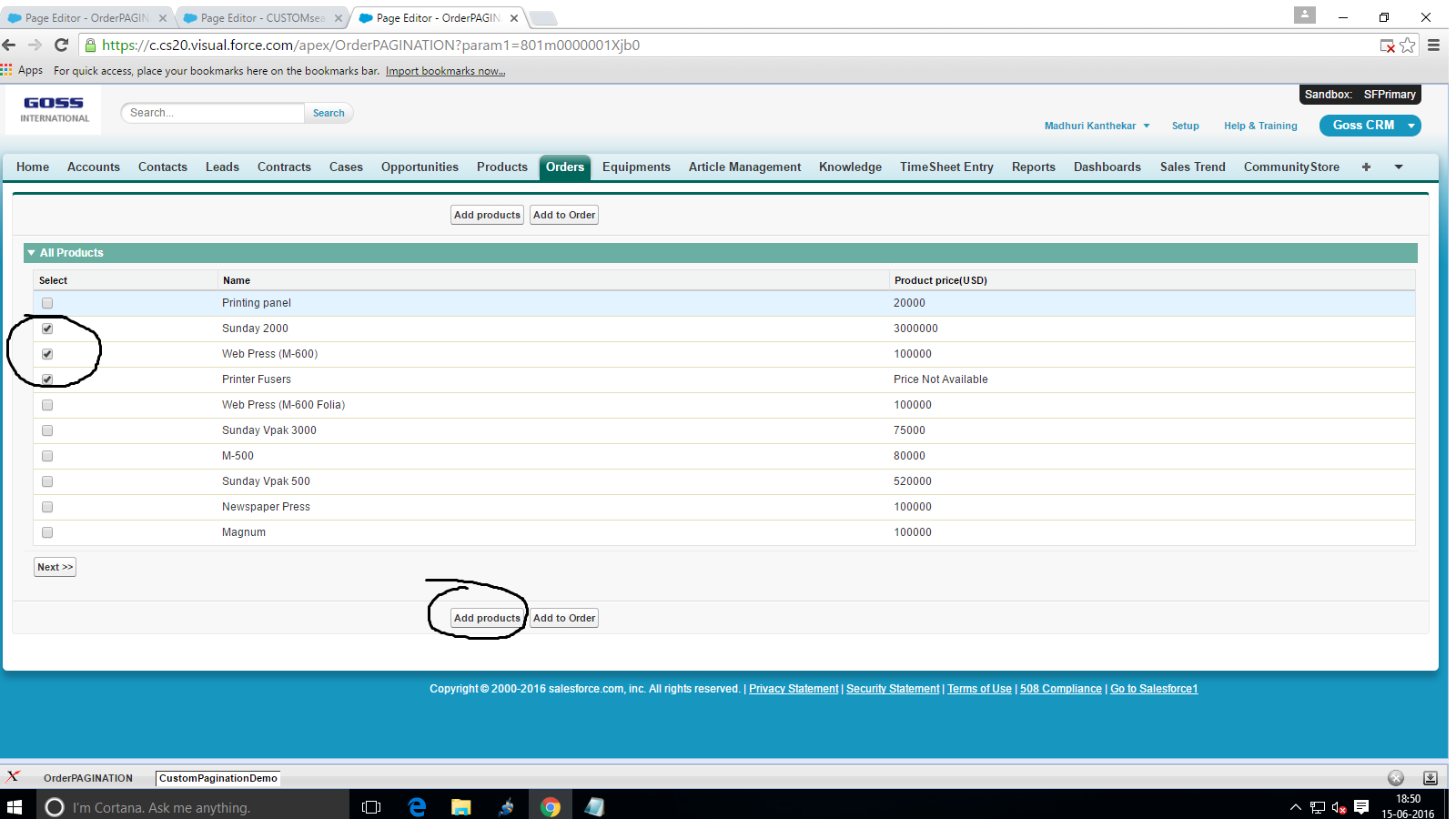Open the development tools wrench icon

(1396, 777)
